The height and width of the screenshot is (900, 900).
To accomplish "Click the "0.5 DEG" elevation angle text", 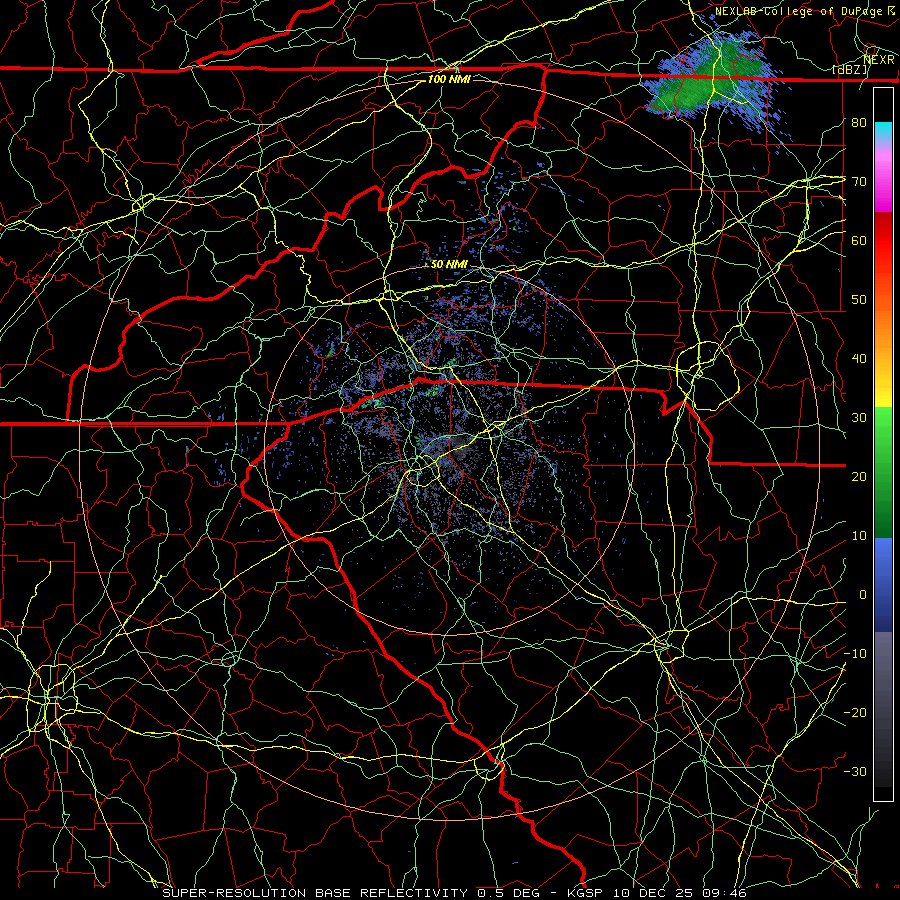I will 510,893.
